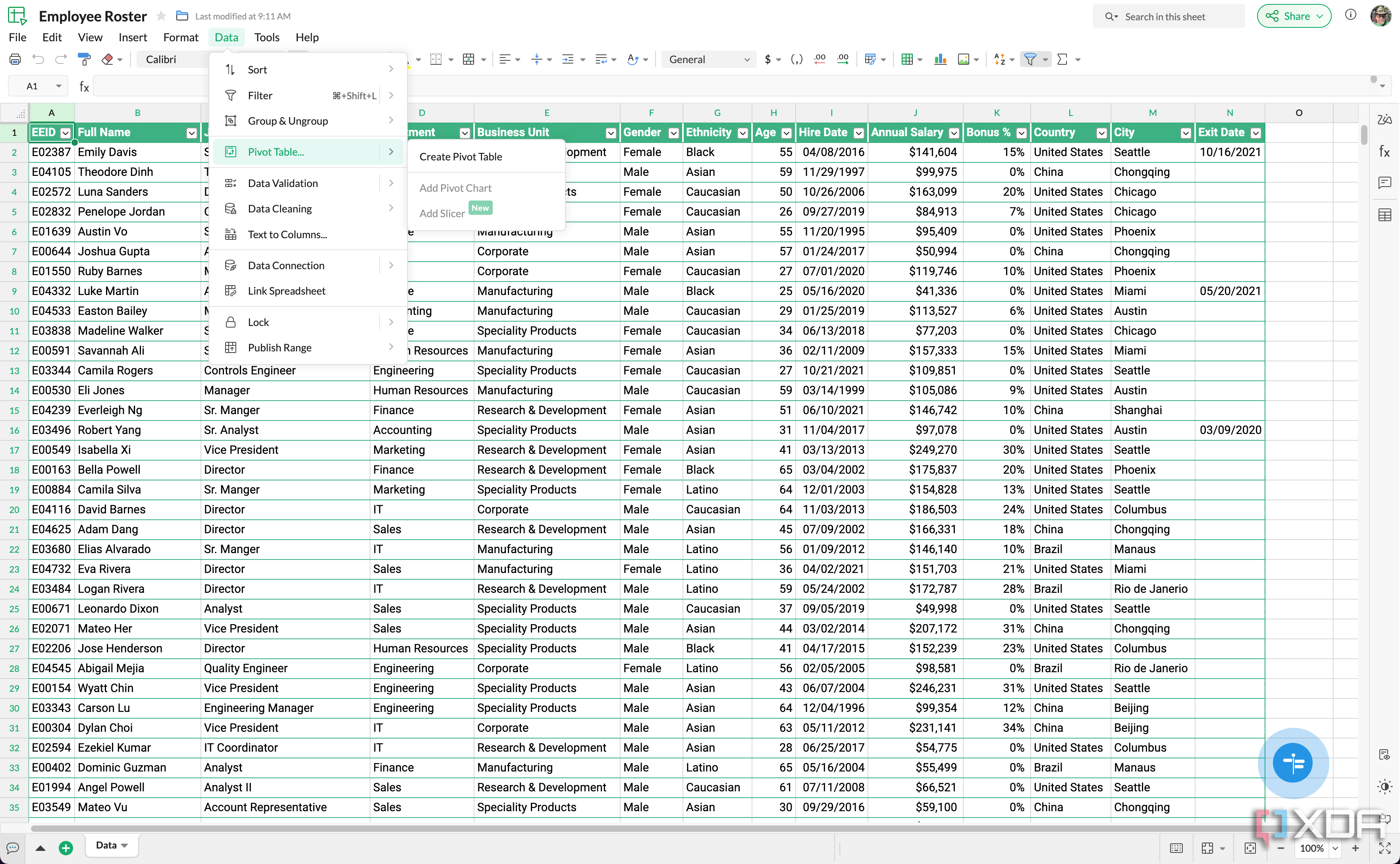The width and height of the screenshot is (1400, 864).
Task: Click the Filter funnel icon in the toolbar
Action: 1030,60
